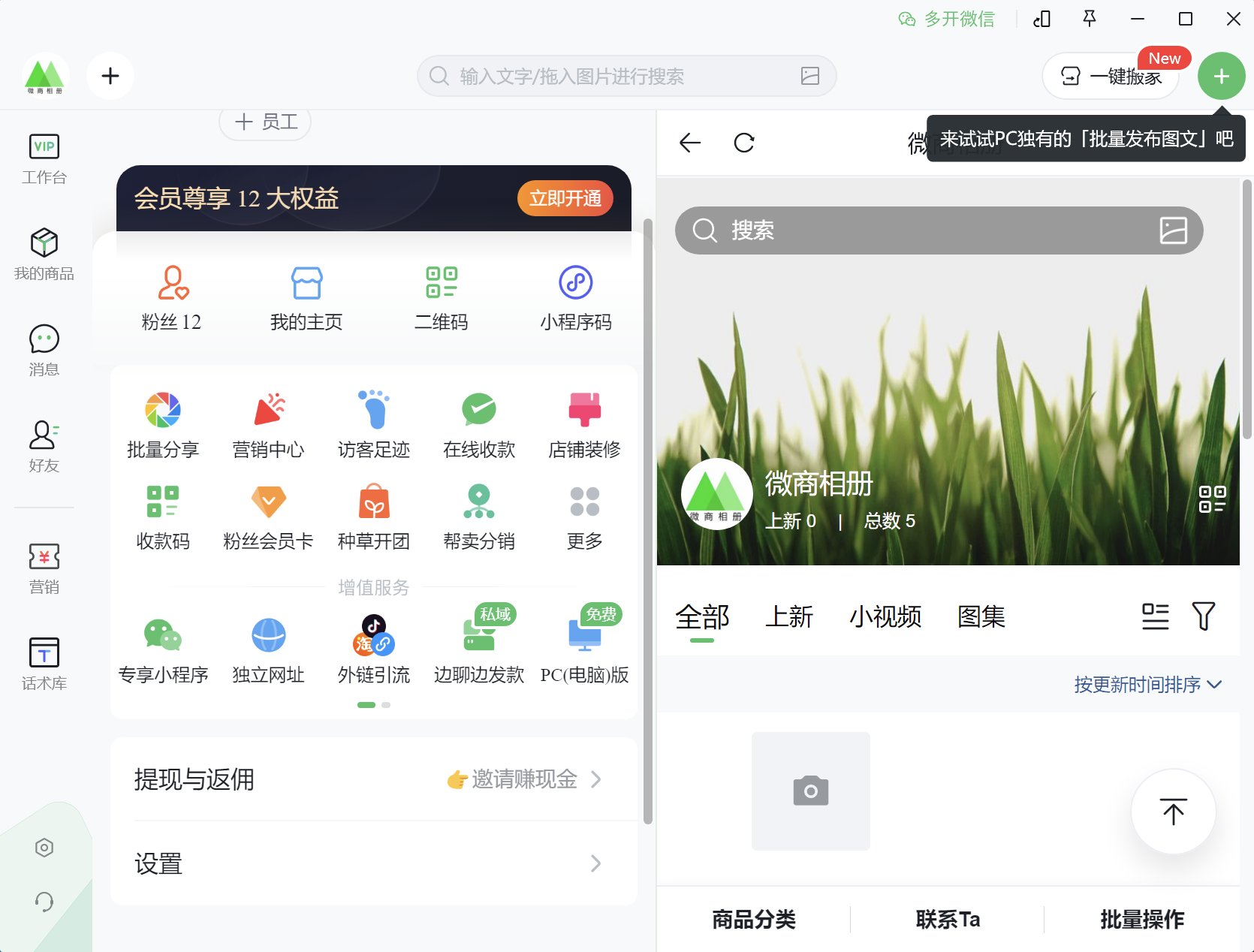
Task: Click the camera placeholder thumbnail
Action: [811, 791]
